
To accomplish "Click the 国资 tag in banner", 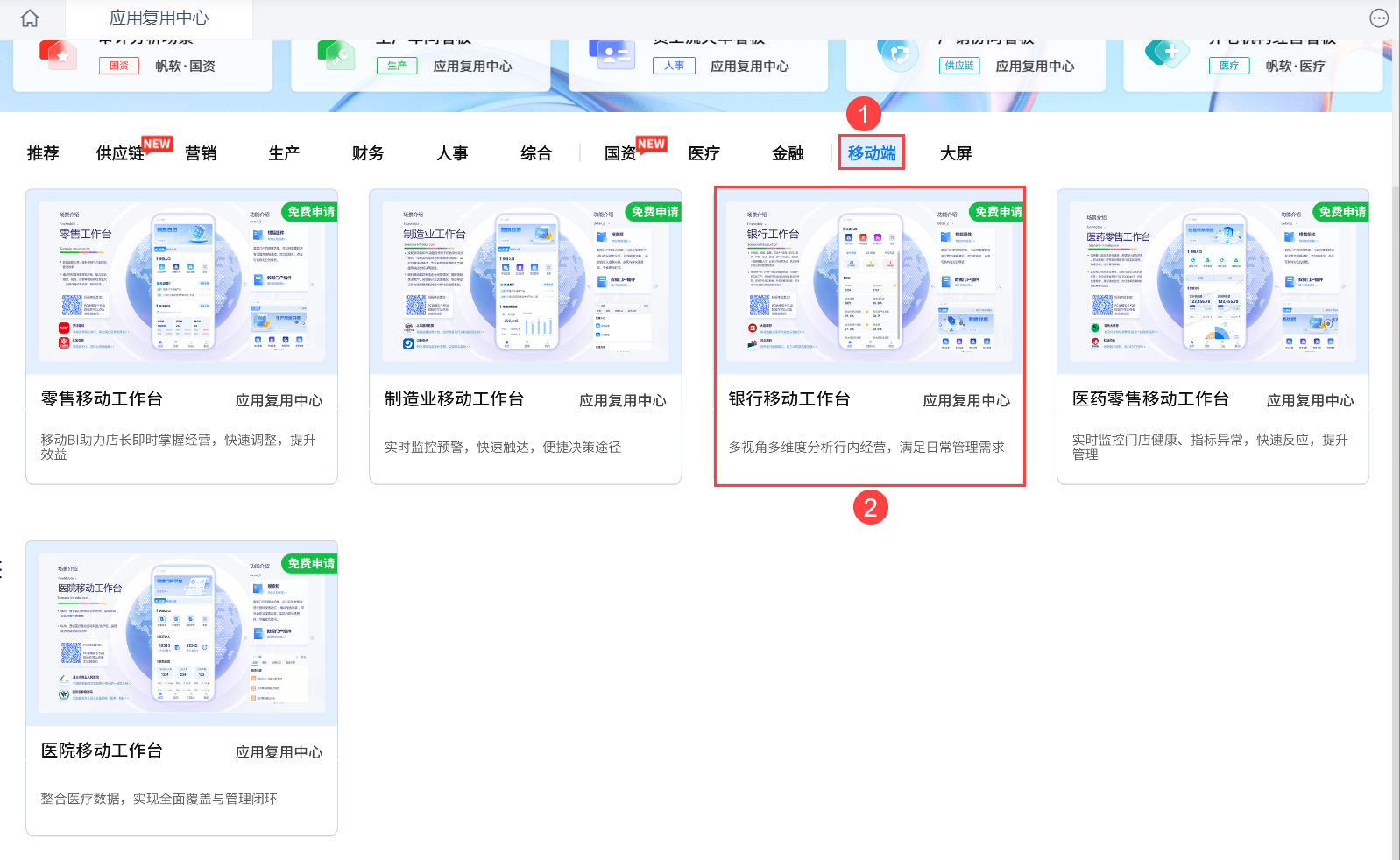I will click(119, 66).
